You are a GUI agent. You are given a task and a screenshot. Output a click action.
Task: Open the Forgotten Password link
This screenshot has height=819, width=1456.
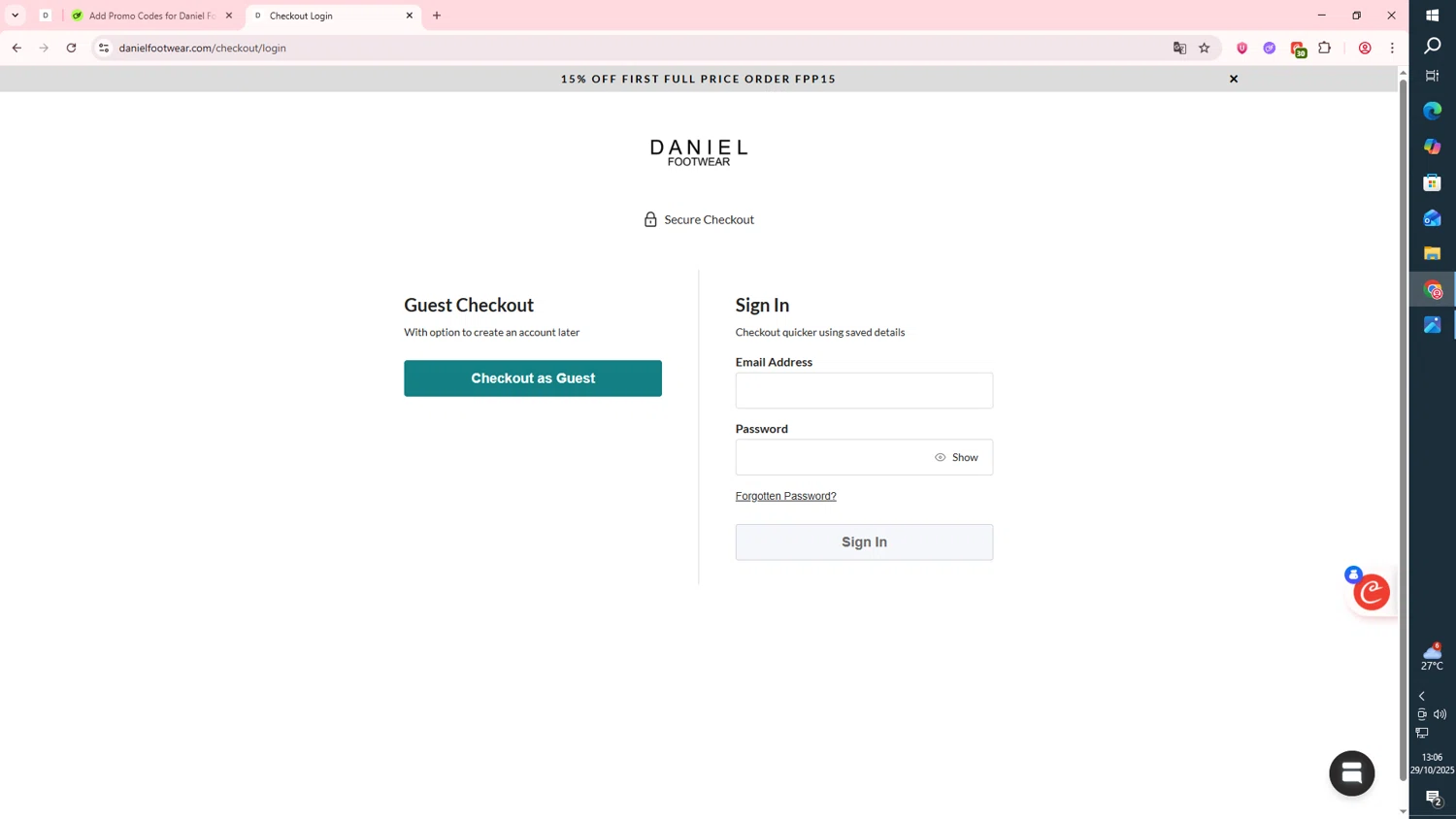[x=785, y=496]
